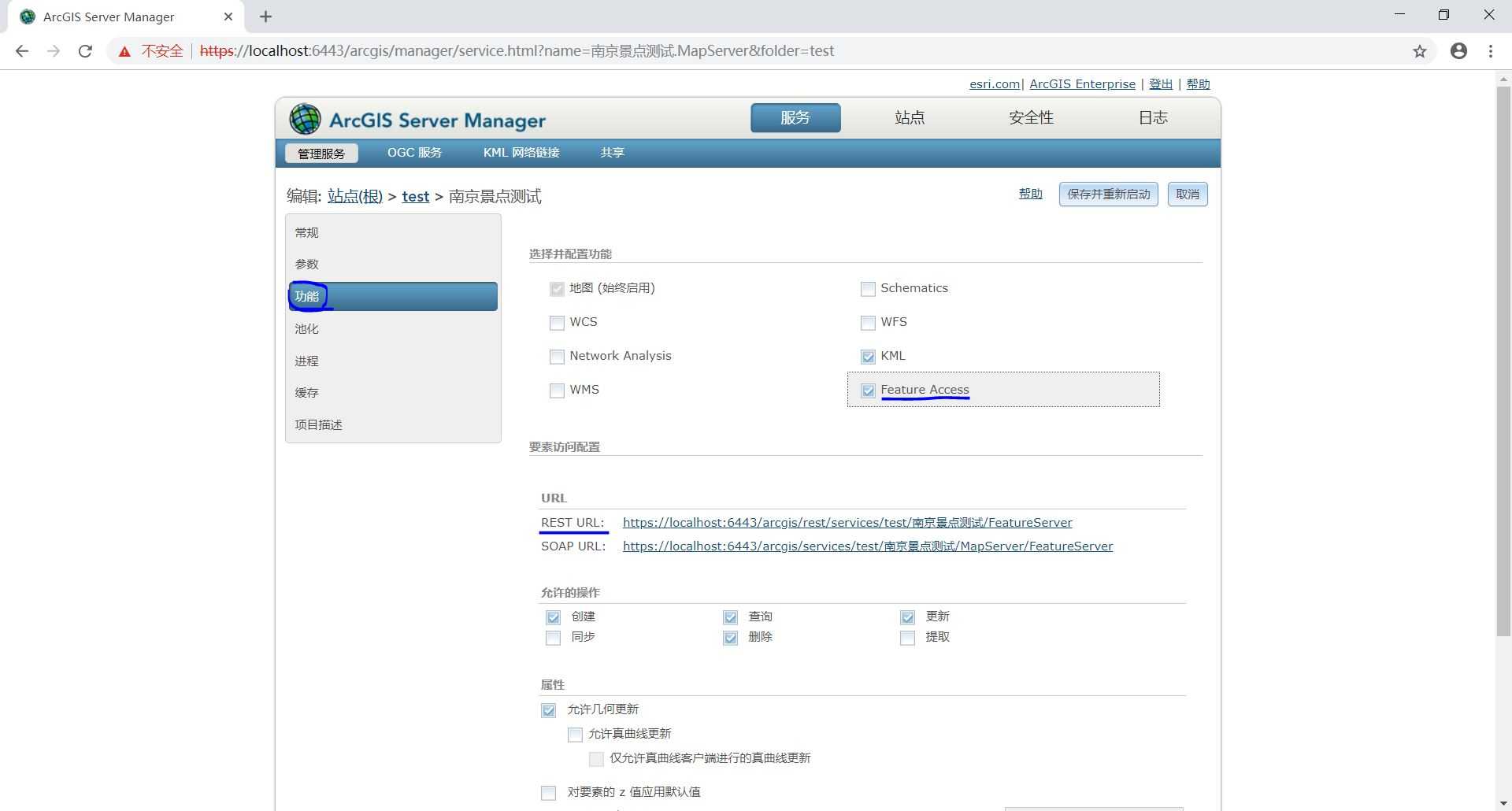
Task: Enable the Schematics checkbox
Action: pyautogui.click(x=868, y=289)
